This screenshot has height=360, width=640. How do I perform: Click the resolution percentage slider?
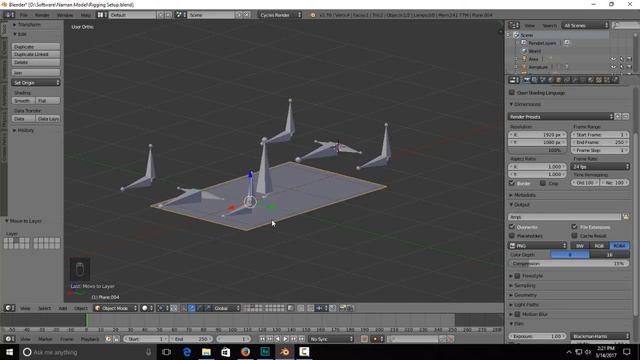point(538,150)
